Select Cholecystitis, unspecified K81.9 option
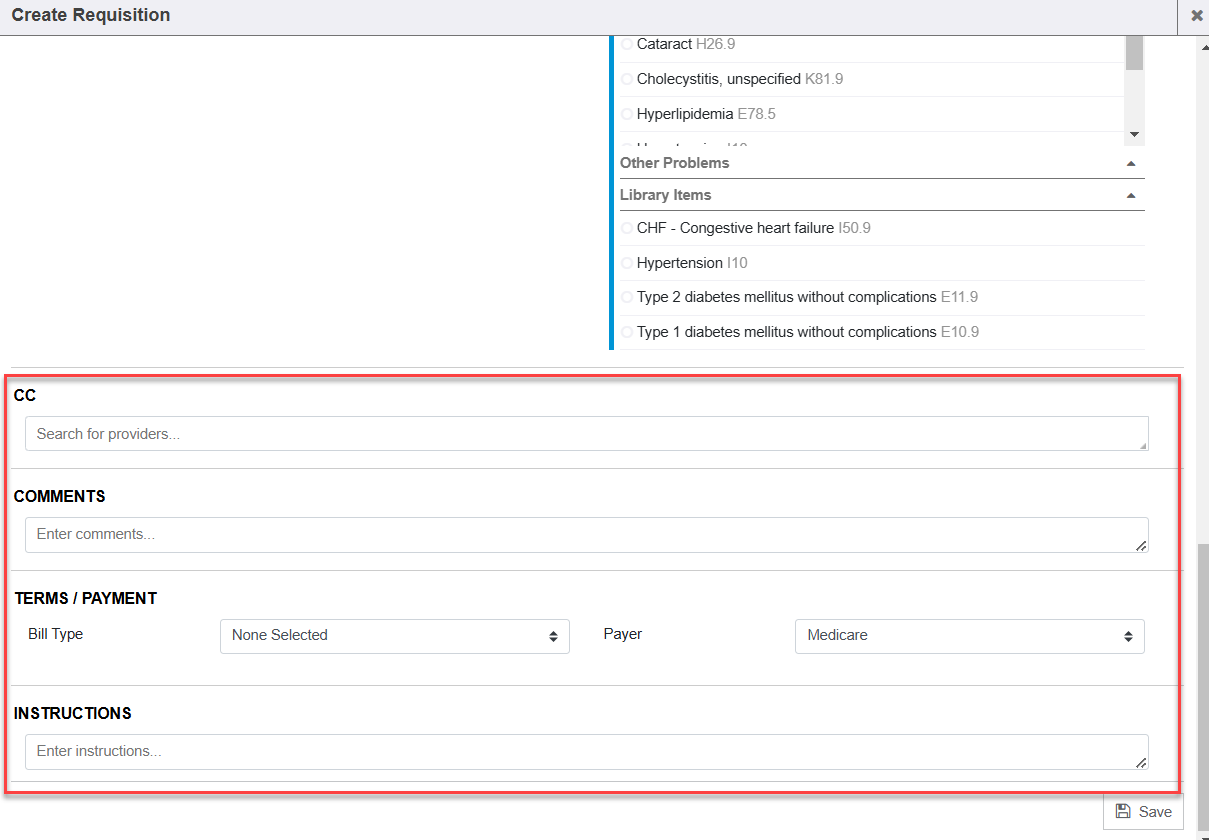This screenshot has height=840, width=1209. pyautogui.click(x=627, y=79)
